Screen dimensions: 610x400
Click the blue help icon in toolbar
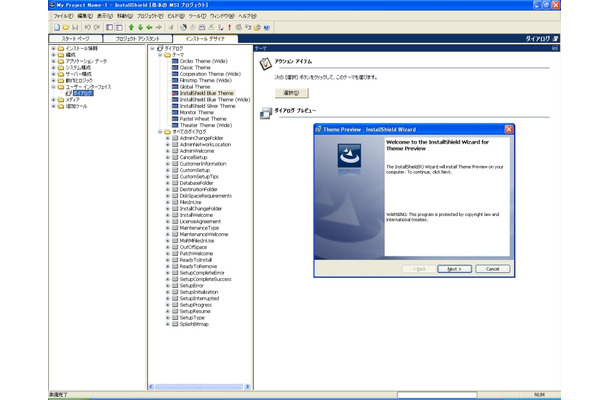click(x=266, y=27)
